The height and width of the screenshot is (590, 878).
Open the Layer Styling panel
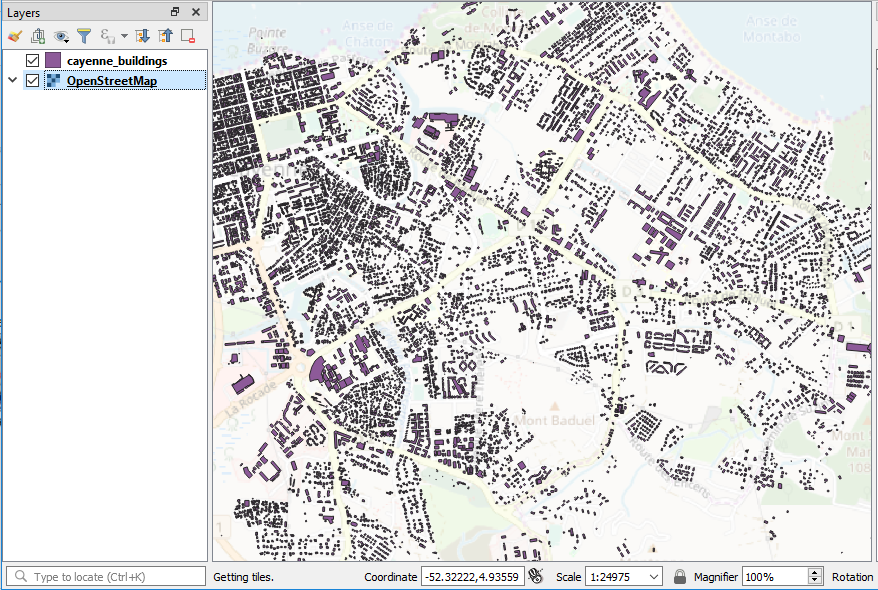[x=14, y=35]
